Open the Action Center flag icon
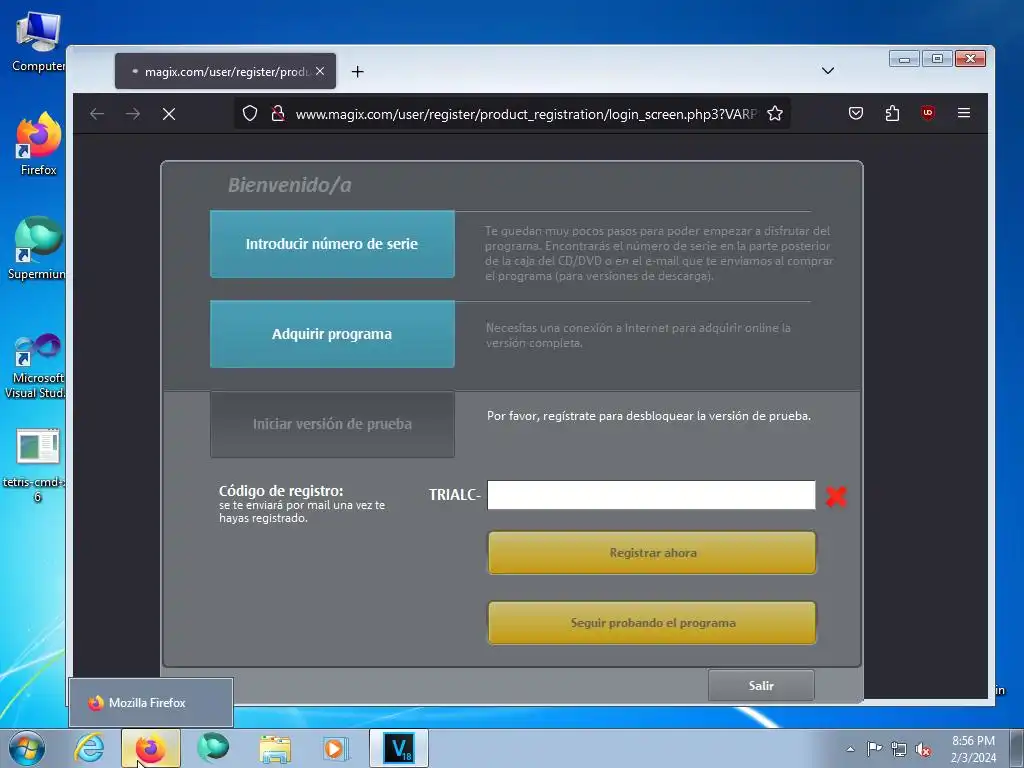Viewport: 1024px width, 768px height. pyautogui.click(x=874, y=749)
